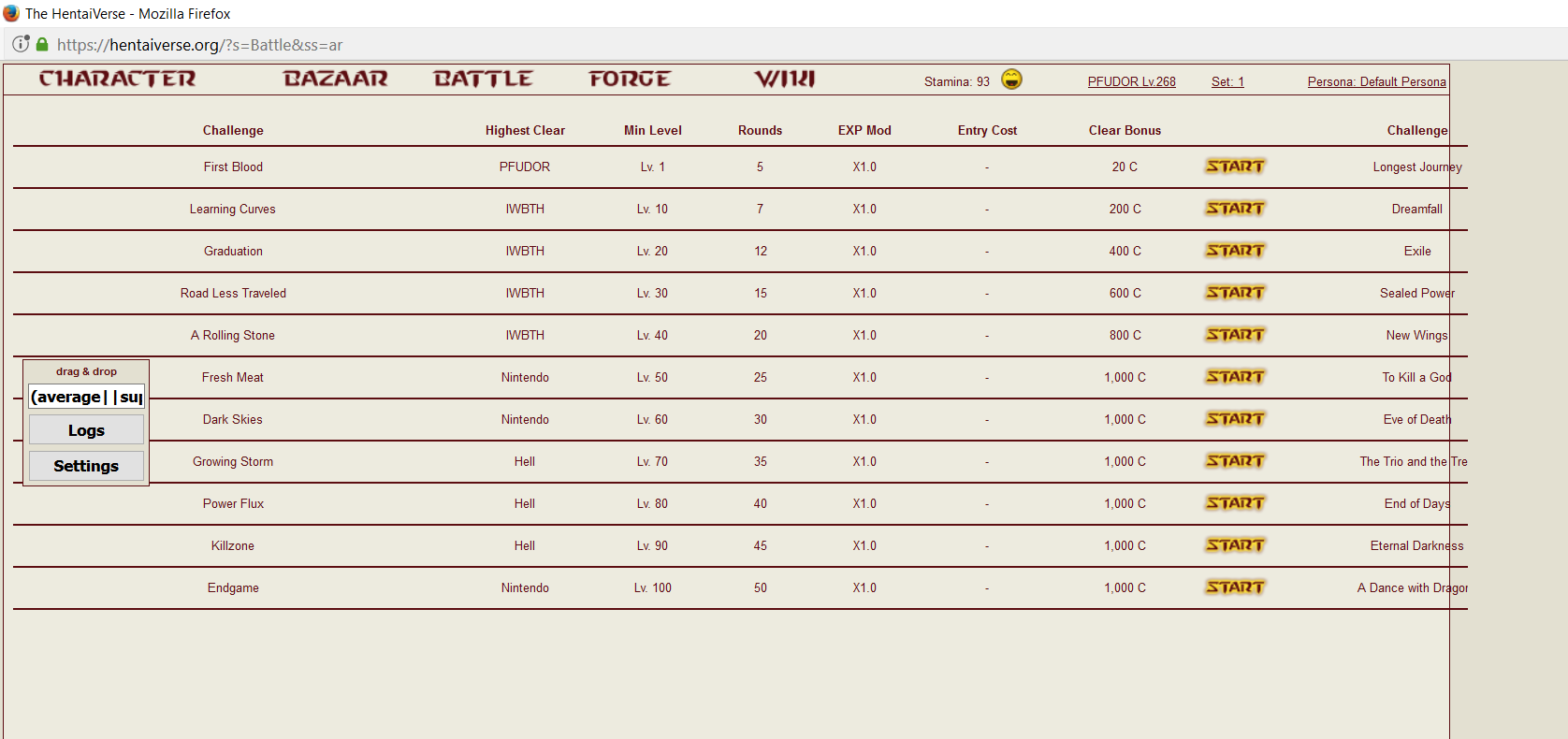The height and width of the screenshot is (739, 1568).
Task: Start the Fresh Meat challenge
Action: tap(1235, 377)
